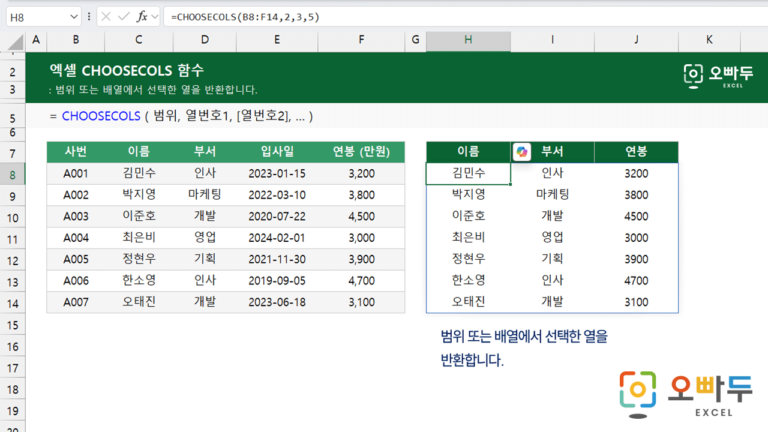
Task: Click cell A004 in the source table
Action: 75,238
